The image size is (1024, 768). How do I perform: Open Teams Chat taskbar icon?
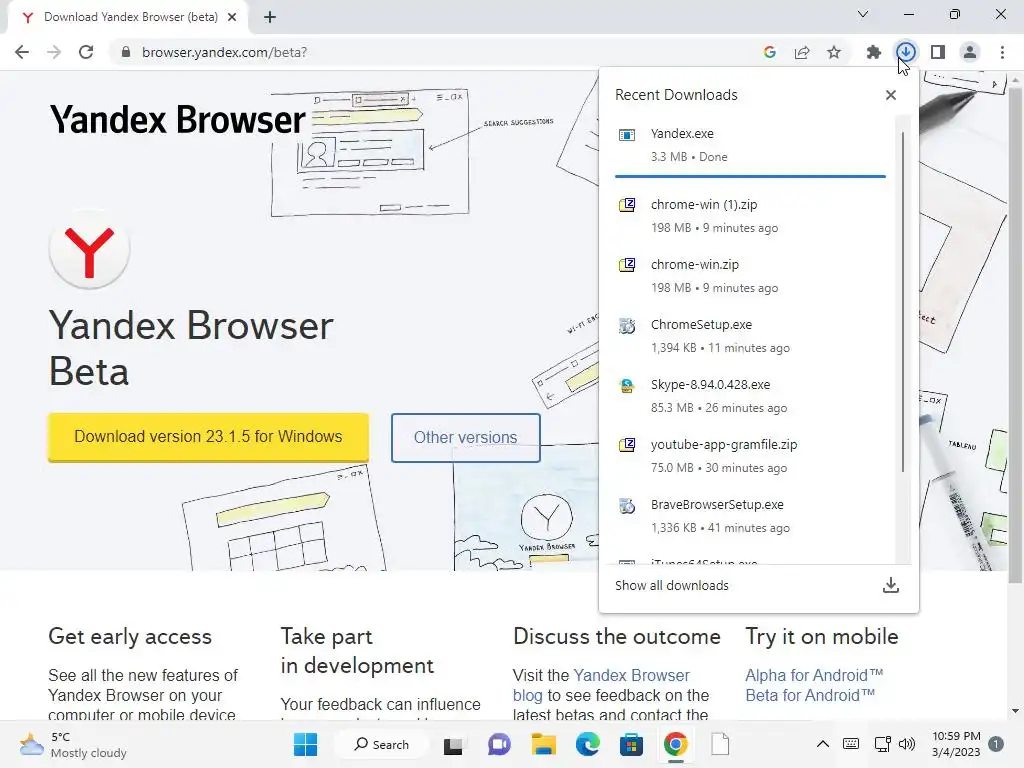tap(499, 744)
